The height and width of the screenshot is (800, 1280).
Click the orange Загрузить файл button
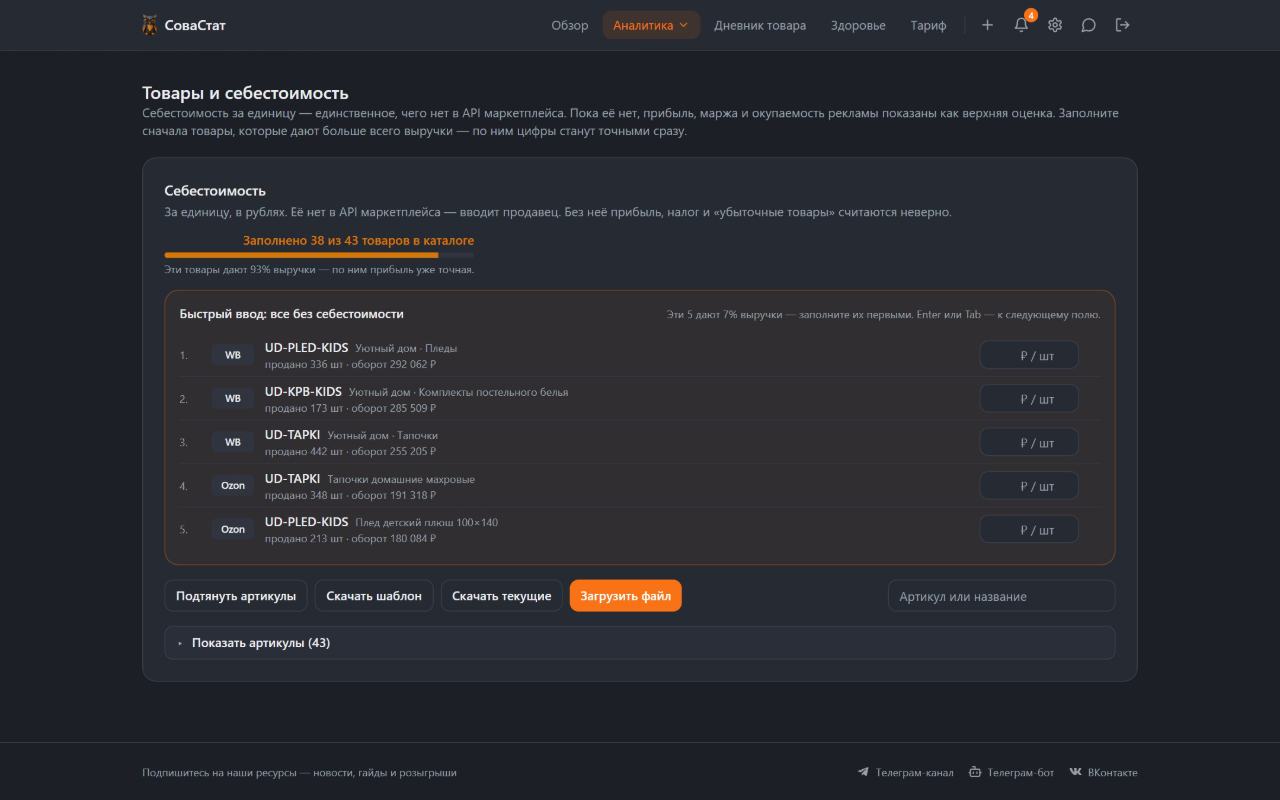[626, 596]
